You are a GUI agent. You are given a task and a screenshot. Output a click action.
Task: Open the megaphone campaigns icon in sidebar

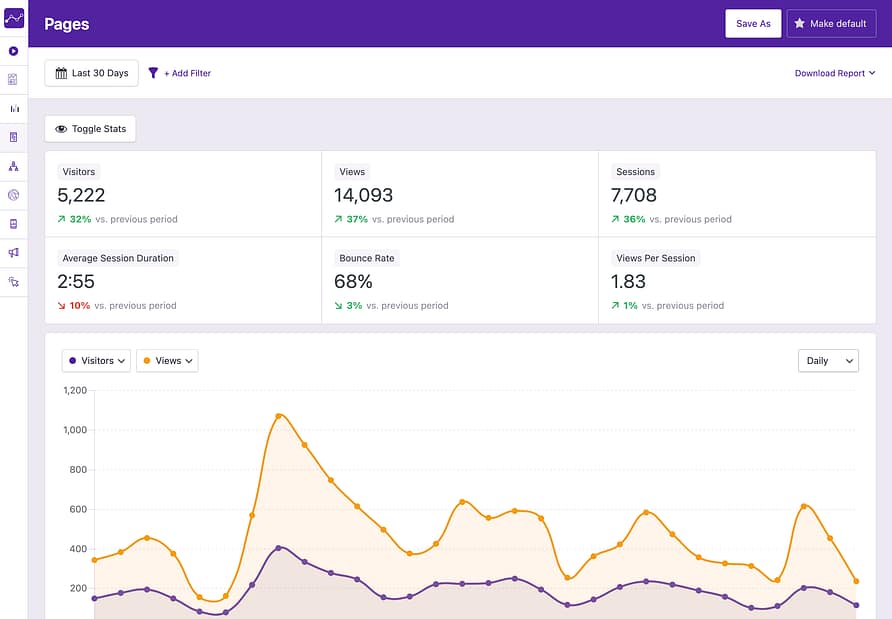click(14, 253)
